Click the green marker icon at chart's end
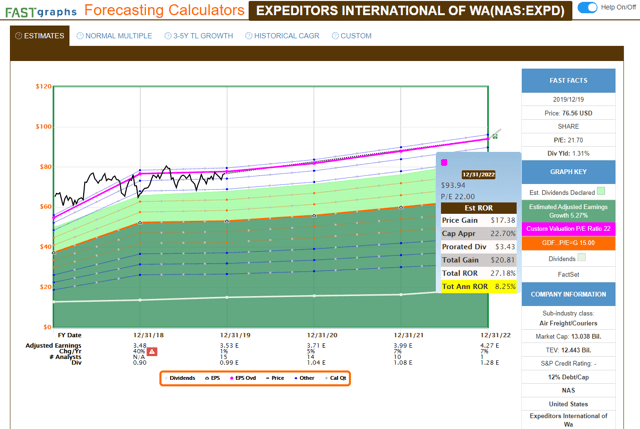This screenshot has width=640, height=429. [495, 136]
